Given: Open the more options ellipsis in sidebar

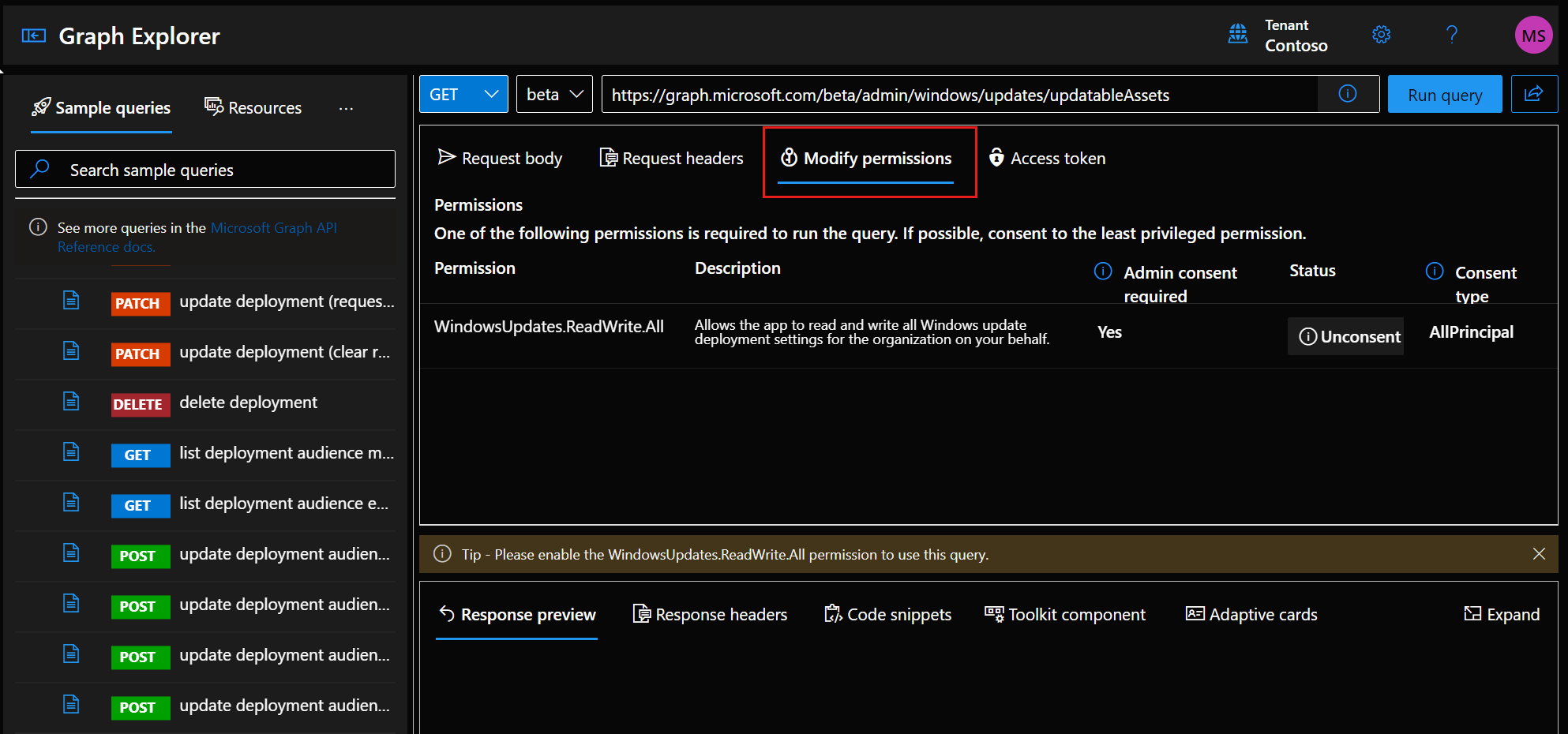Looking at the screenshot, I should (x=346, y=108).
